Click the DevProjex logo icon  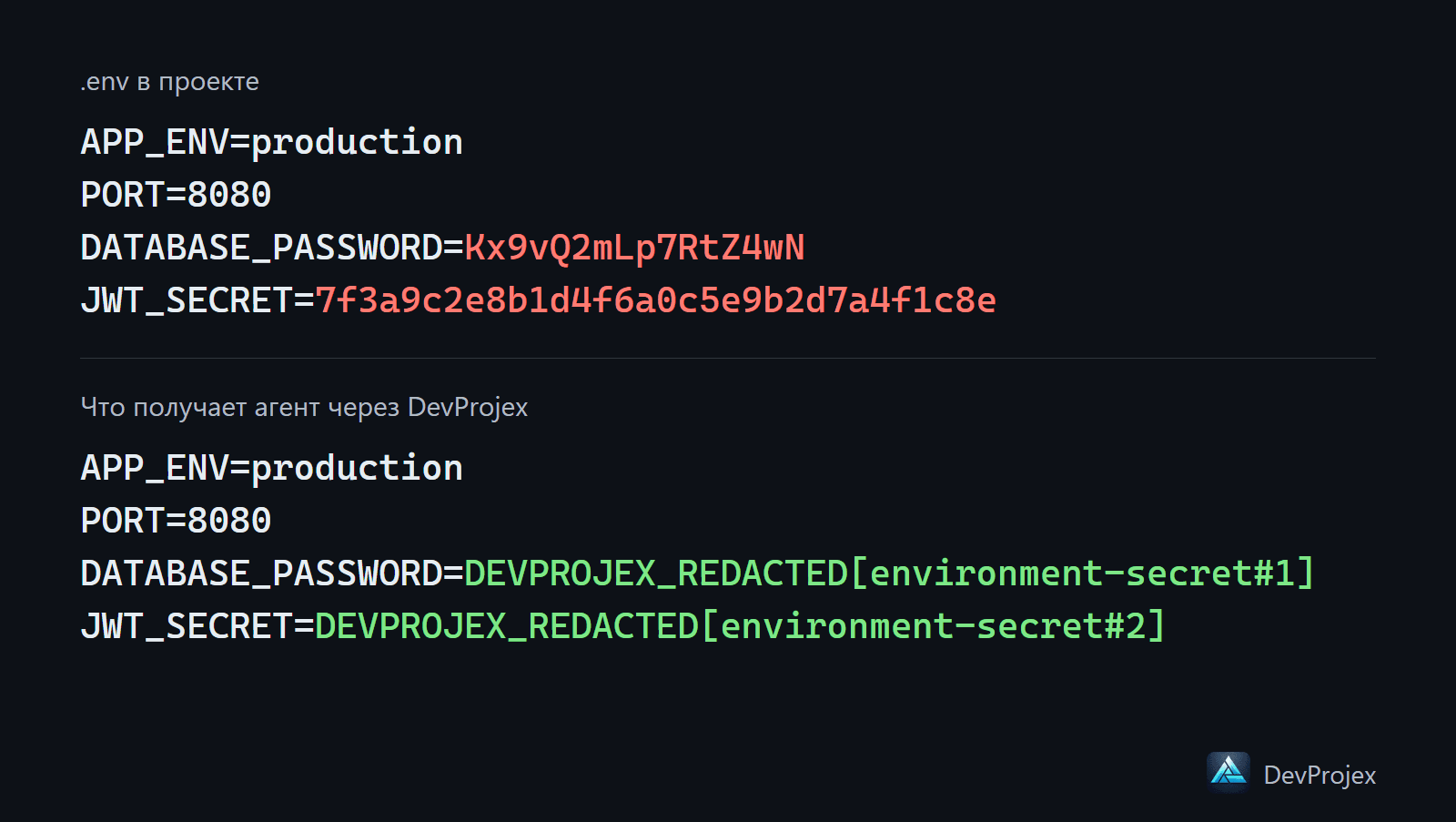[x=1228, y=773]
